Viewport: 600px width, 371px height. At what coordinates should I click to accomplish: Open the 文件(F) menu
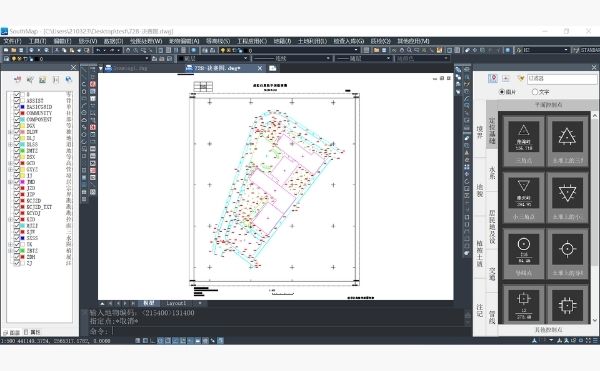(x=13, y=41)
